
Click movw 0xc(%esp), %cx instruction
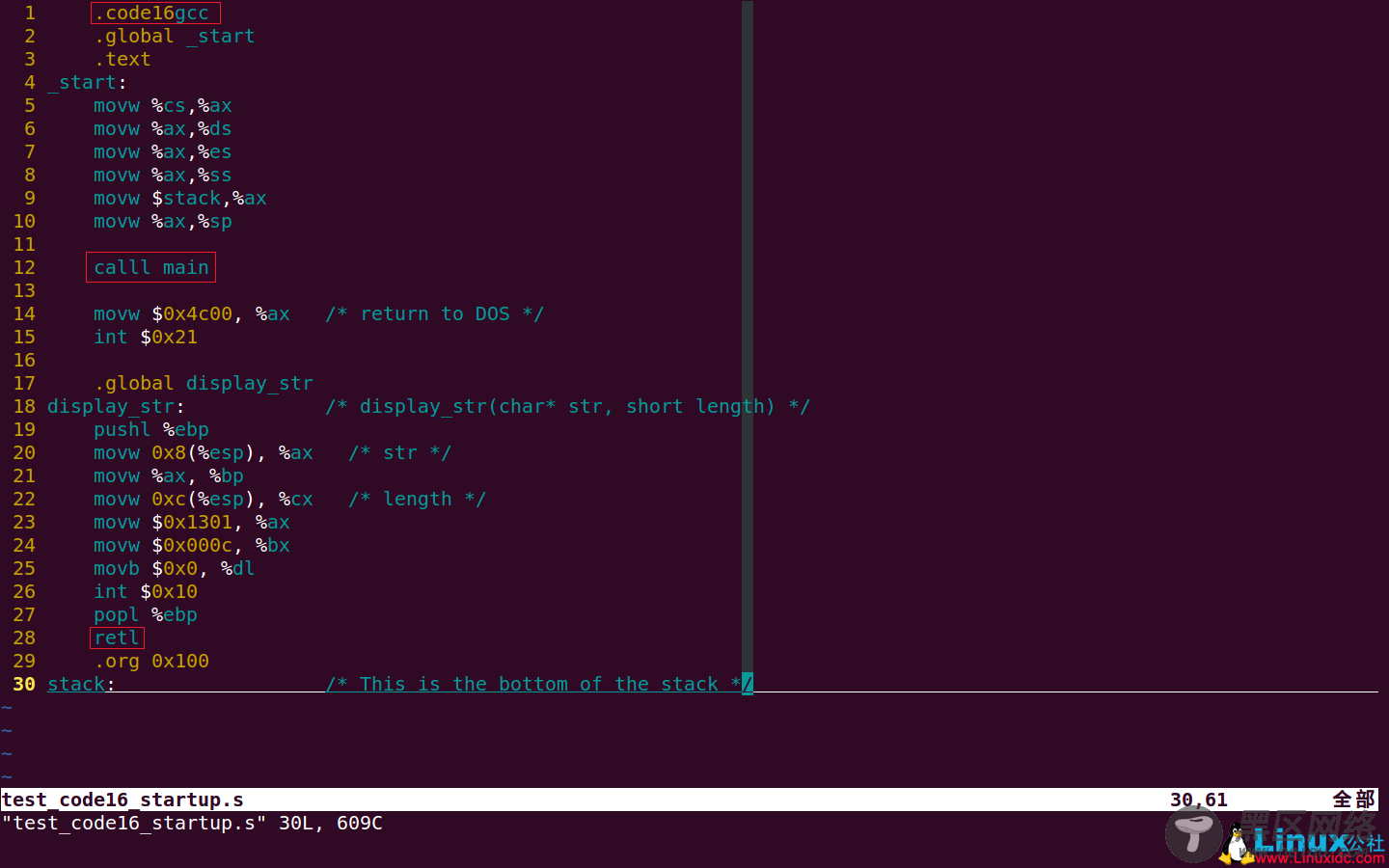pyautogui.click(x=204, y=499)
